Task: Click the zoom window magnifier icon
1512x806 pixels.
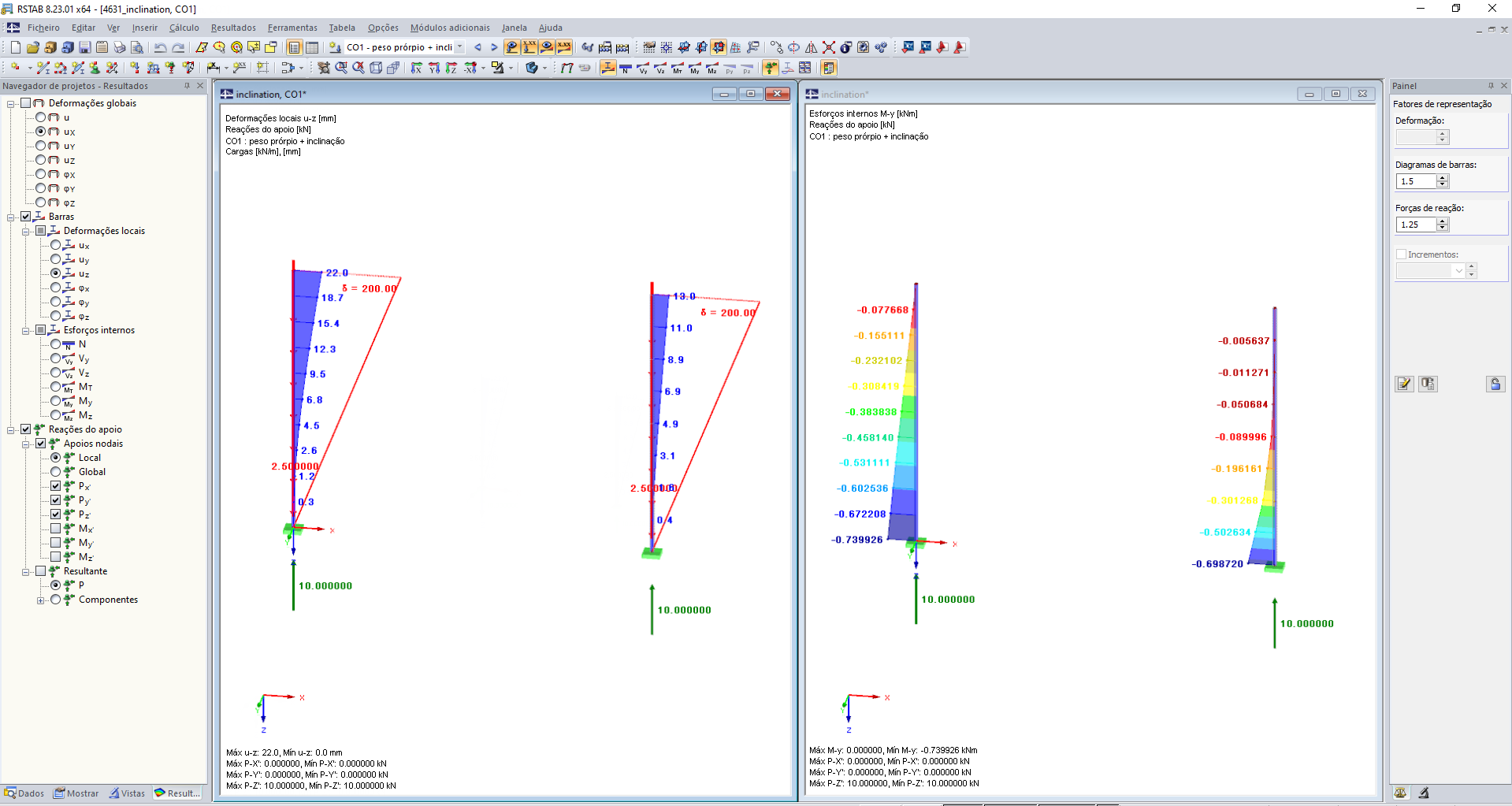Action: [x=341, y=69]
